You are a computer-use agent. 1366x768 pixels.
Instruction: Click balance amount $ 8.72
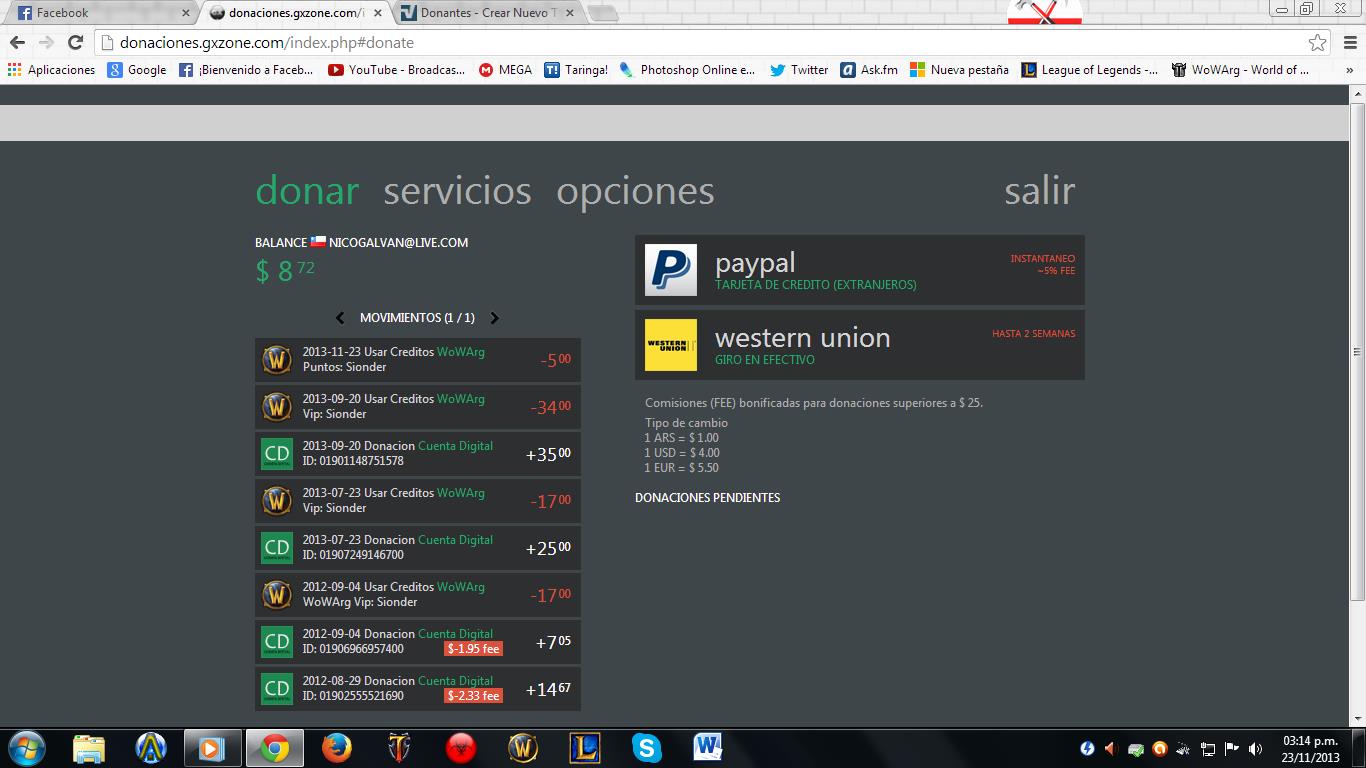(x=285, y=270)
